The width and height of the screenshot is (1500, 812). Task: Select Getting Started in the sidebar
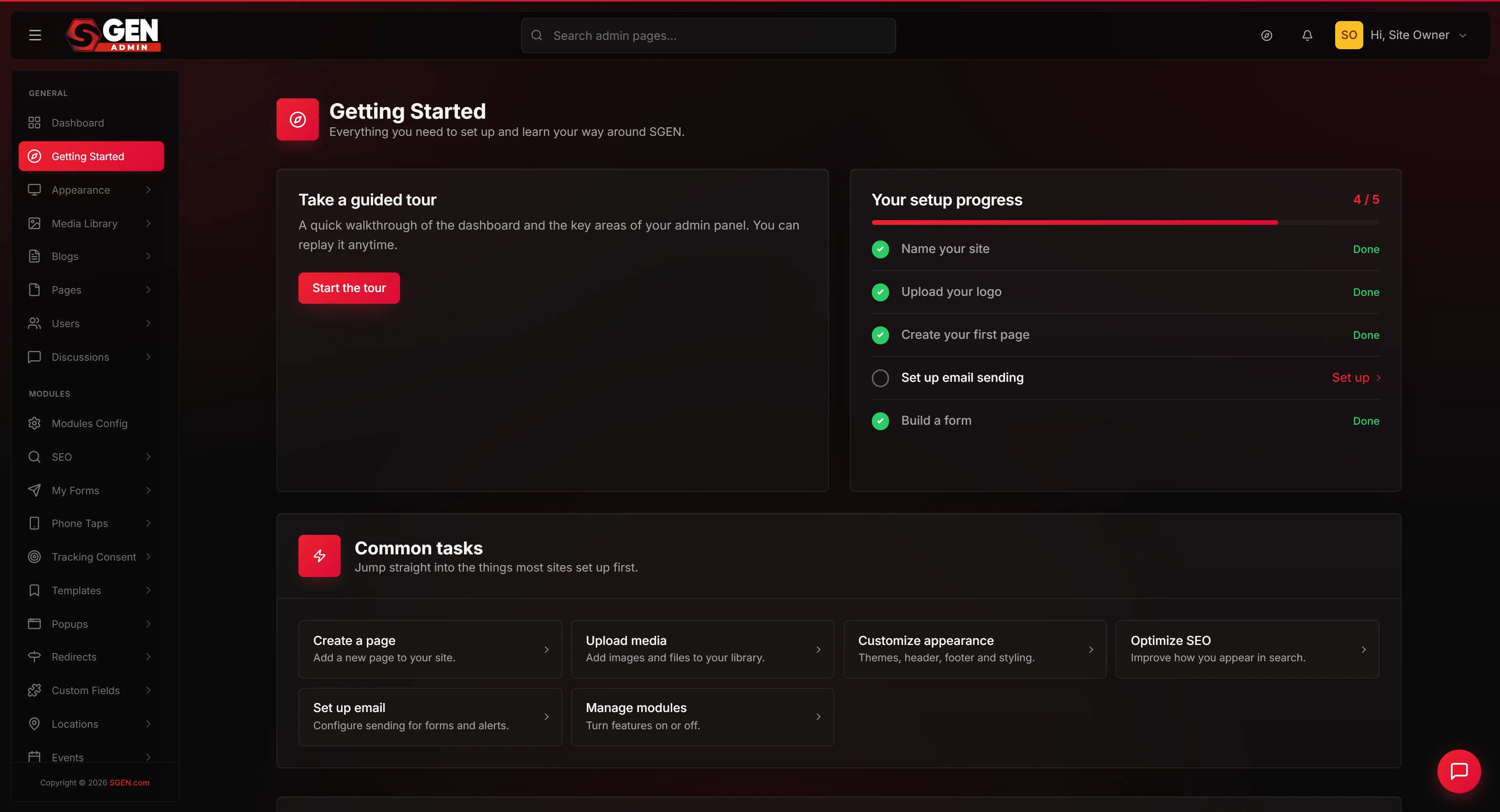[x=91, y=156]
